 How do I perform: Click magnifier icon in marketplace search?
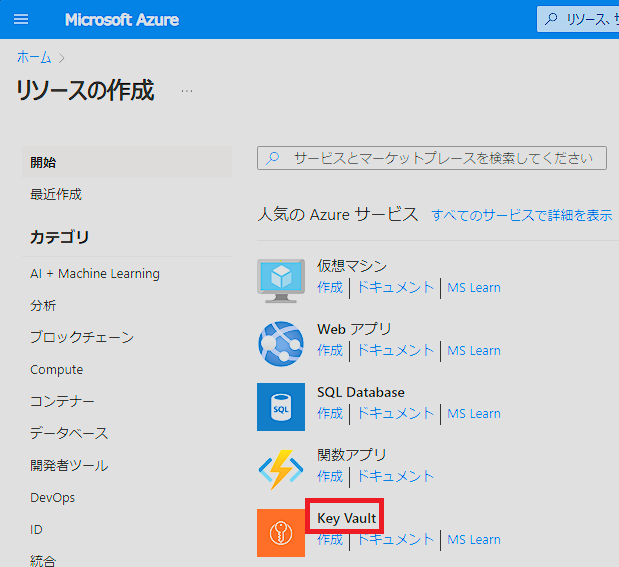272,158
